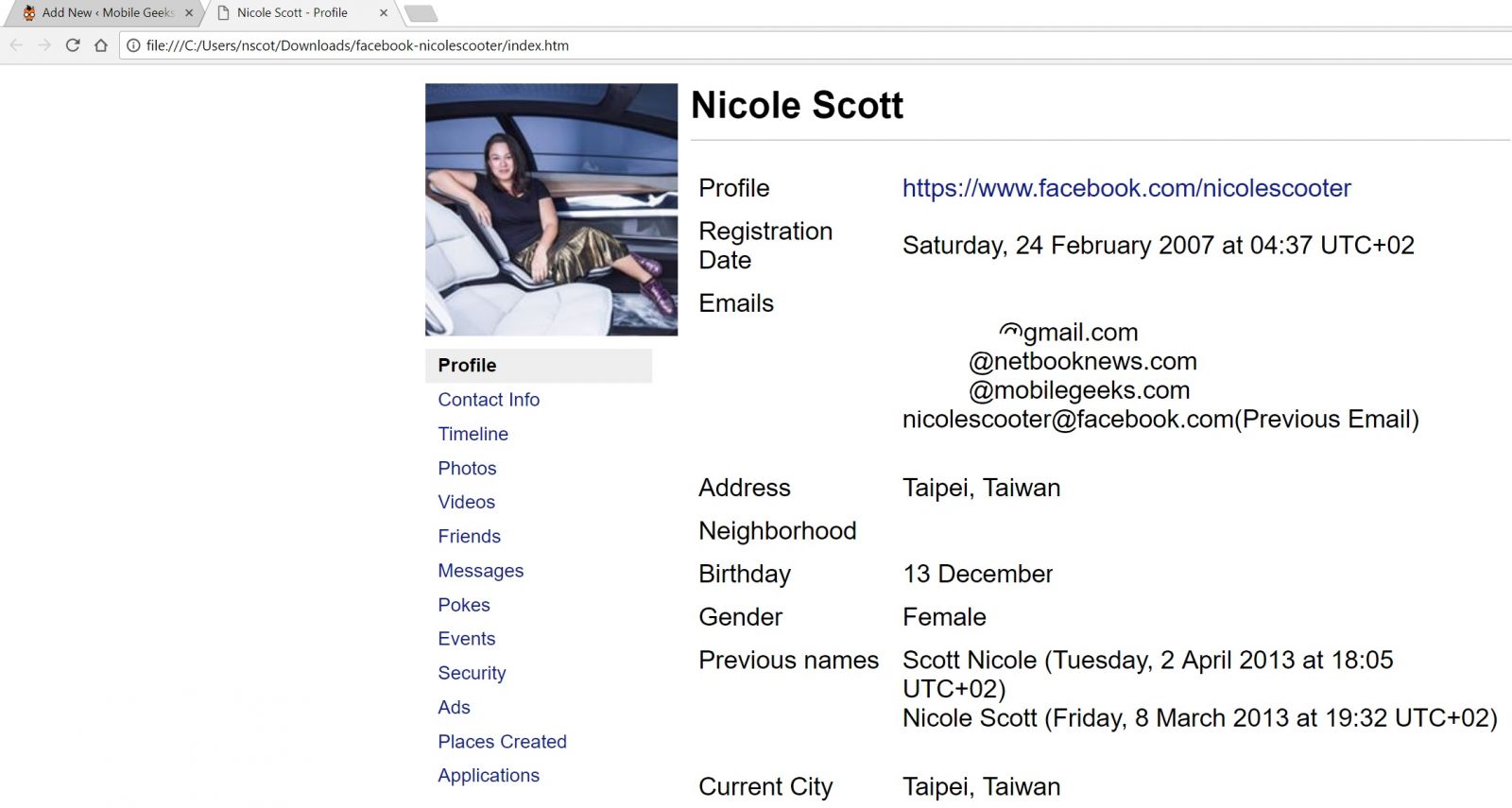Select Profile in the sidebar
Image resolution: width=1512 pixels, height=808 pixels.
tap(539, 366)
